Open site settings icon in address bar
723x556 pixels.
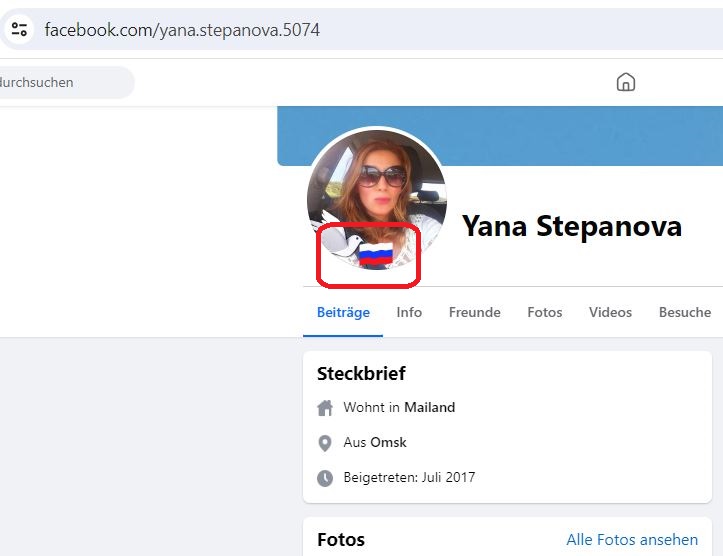[19, 30]
